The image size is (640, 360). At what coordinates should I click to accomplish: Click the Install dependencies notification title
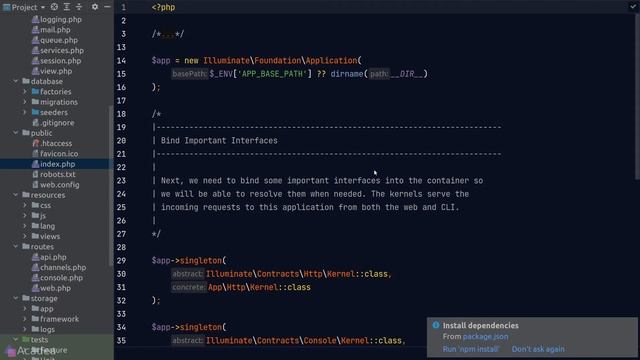coord(481,325)
